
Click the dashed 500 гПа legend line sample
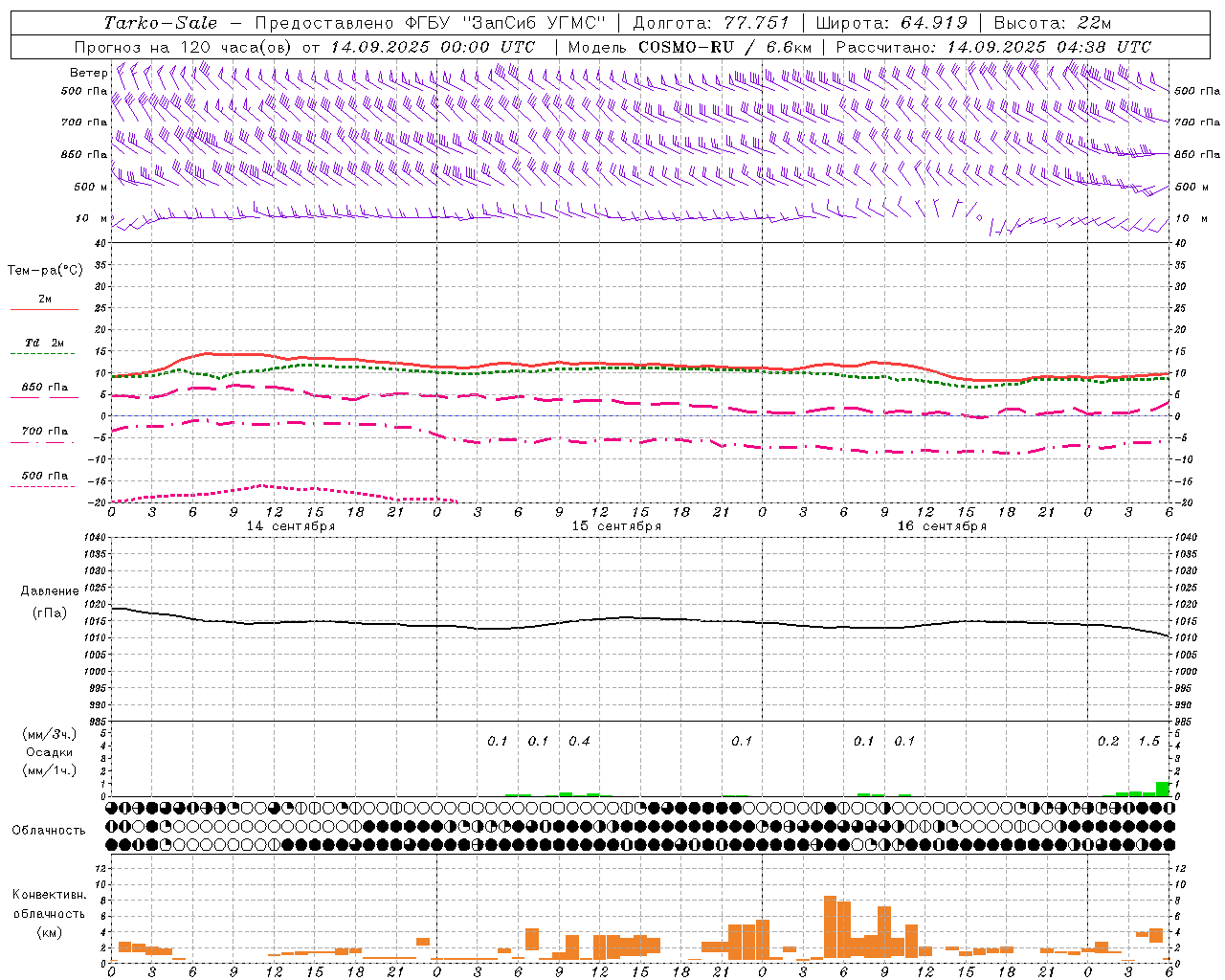click(x=42, y=487)
